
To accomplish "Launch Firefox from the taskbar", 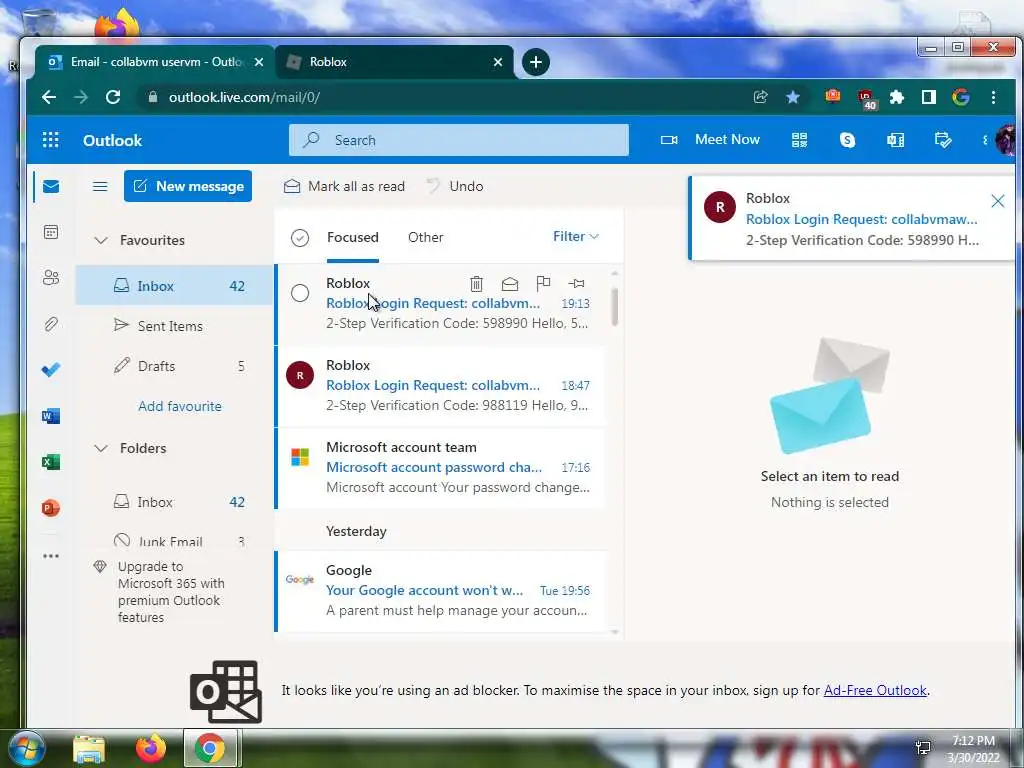I will [150, 749].
